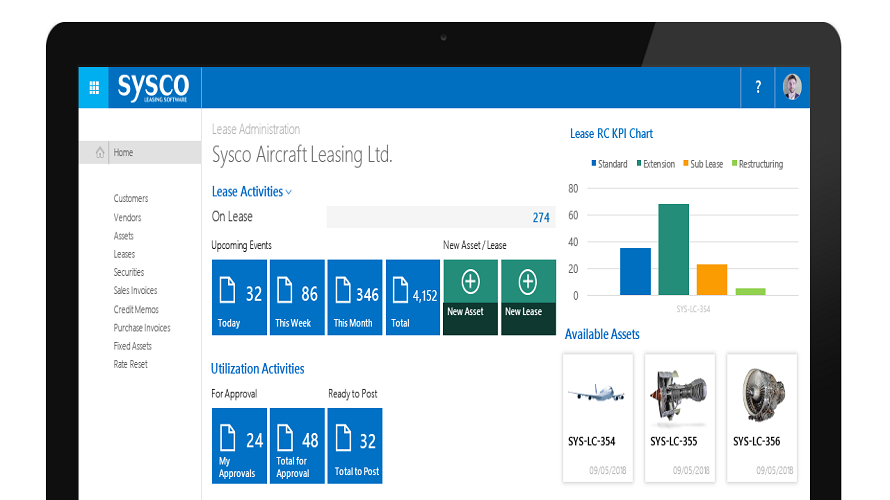
Task: Click the Lease Administration breadcrumb text
Action: point(256,129)
